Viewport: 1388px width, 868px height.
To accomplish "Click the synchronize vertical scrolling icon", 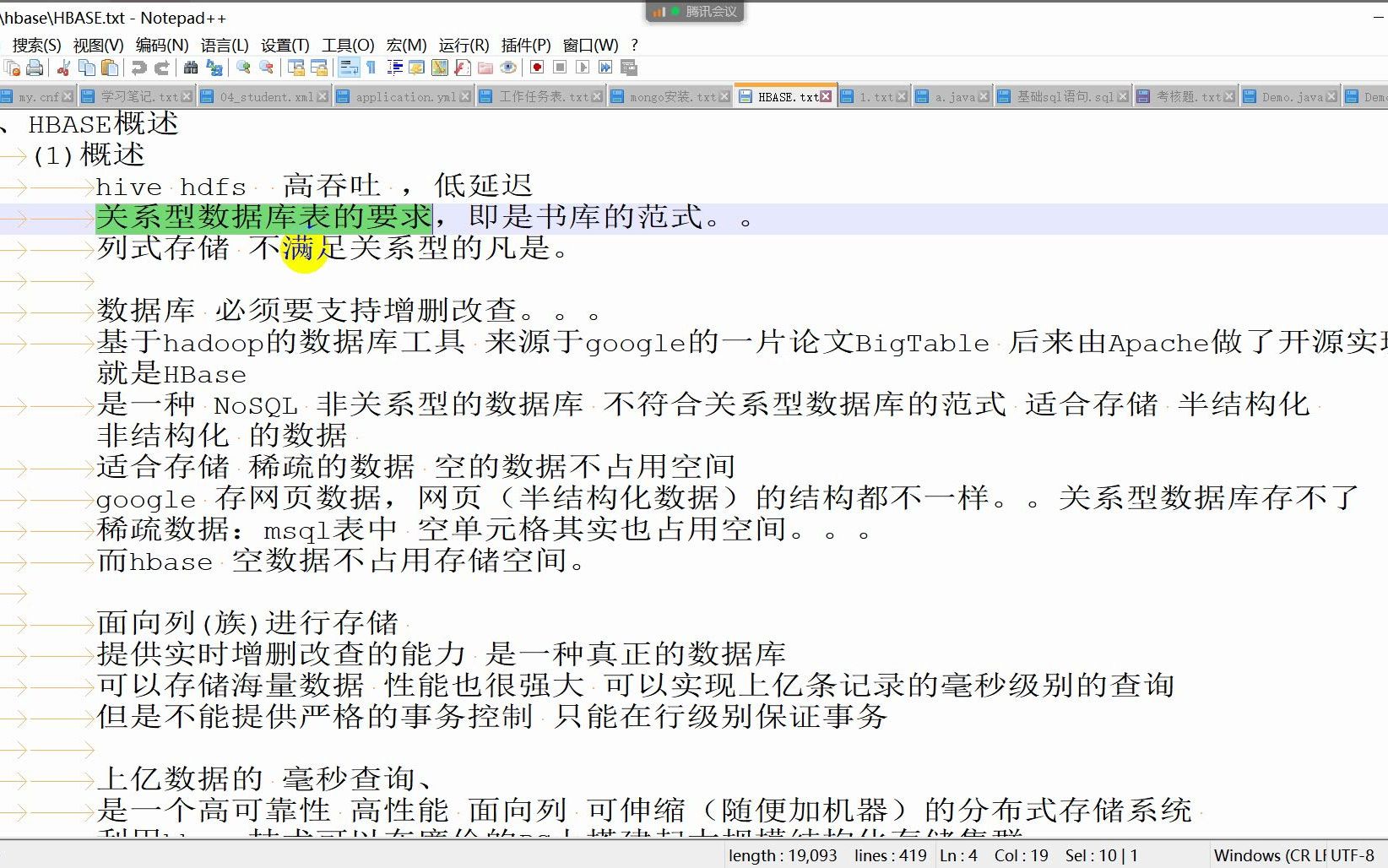I will [295, 68].
